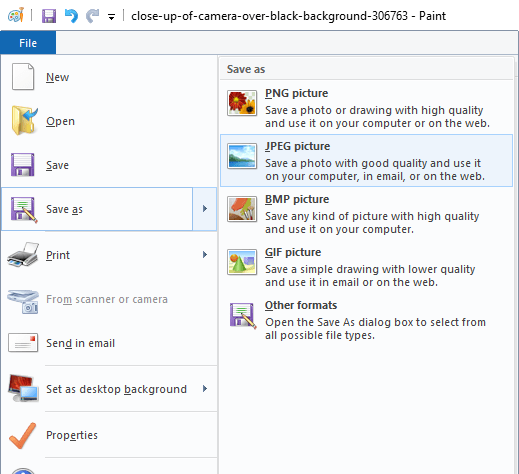Click the Open folder icon

pos(24,121)
